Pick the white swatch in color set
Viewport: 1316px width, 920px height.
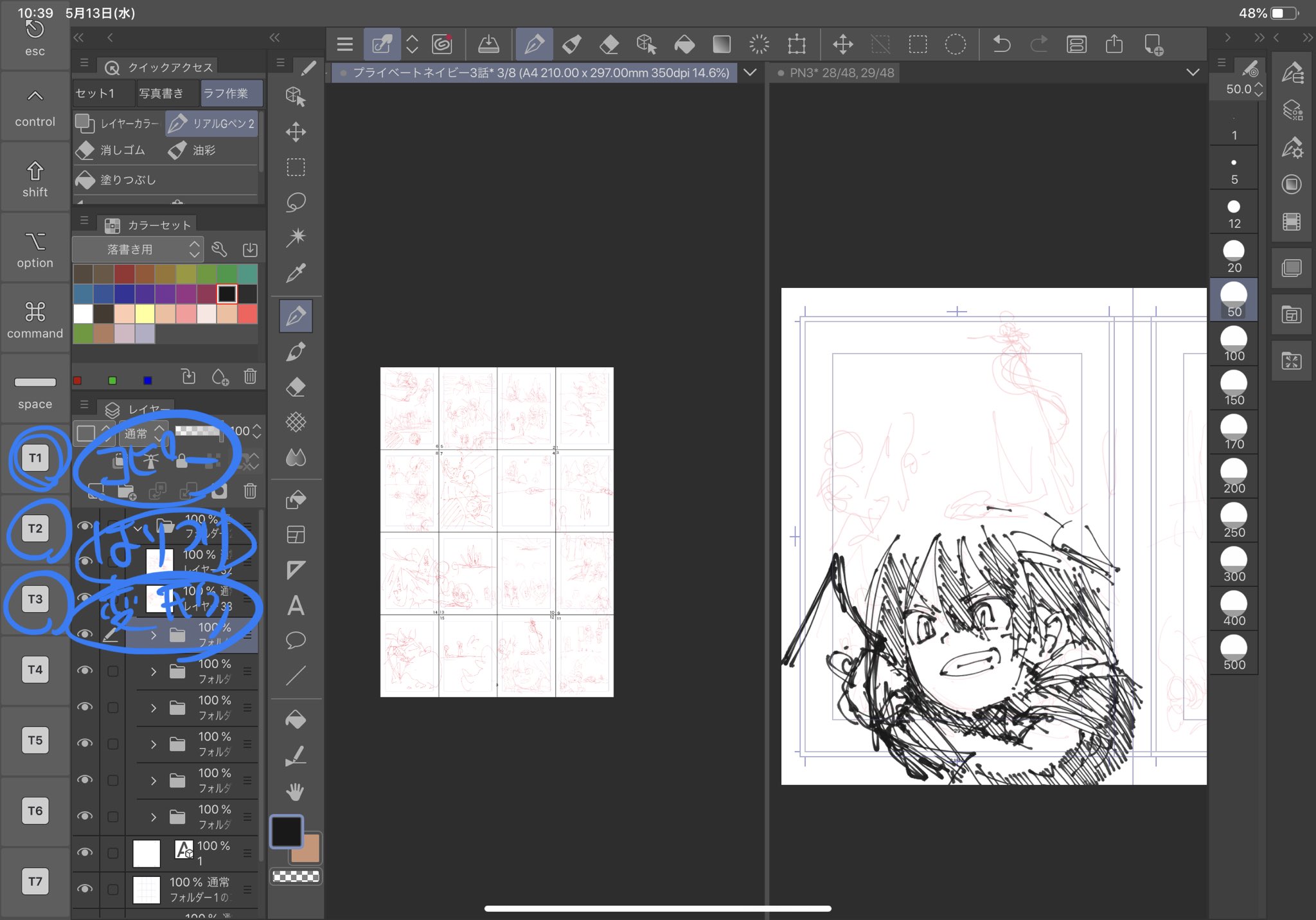(83, 313)
